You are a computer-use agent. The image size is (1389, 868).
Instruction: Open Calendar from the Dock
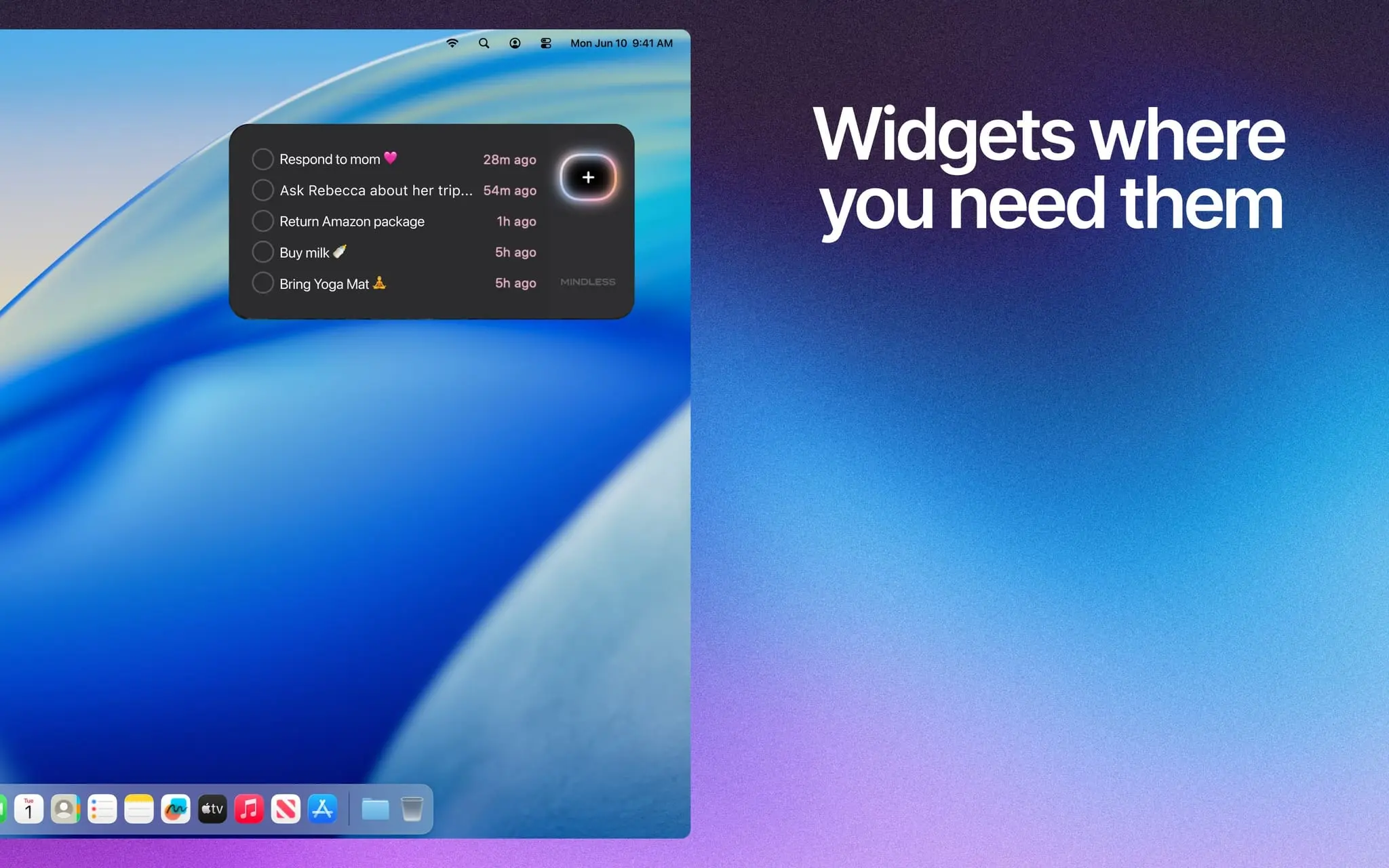click(28, 809)
